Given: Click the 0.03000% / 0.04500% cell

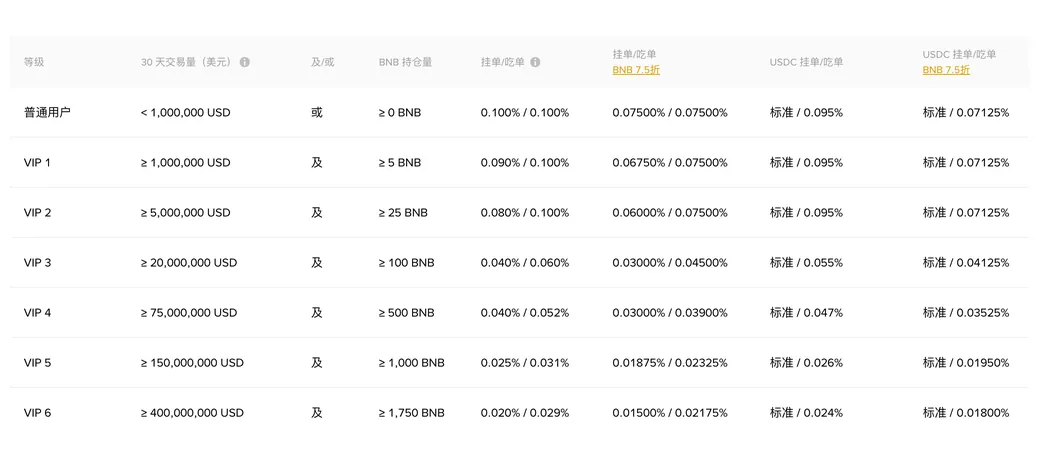Looking at the screenshot, I should point(670,263).
